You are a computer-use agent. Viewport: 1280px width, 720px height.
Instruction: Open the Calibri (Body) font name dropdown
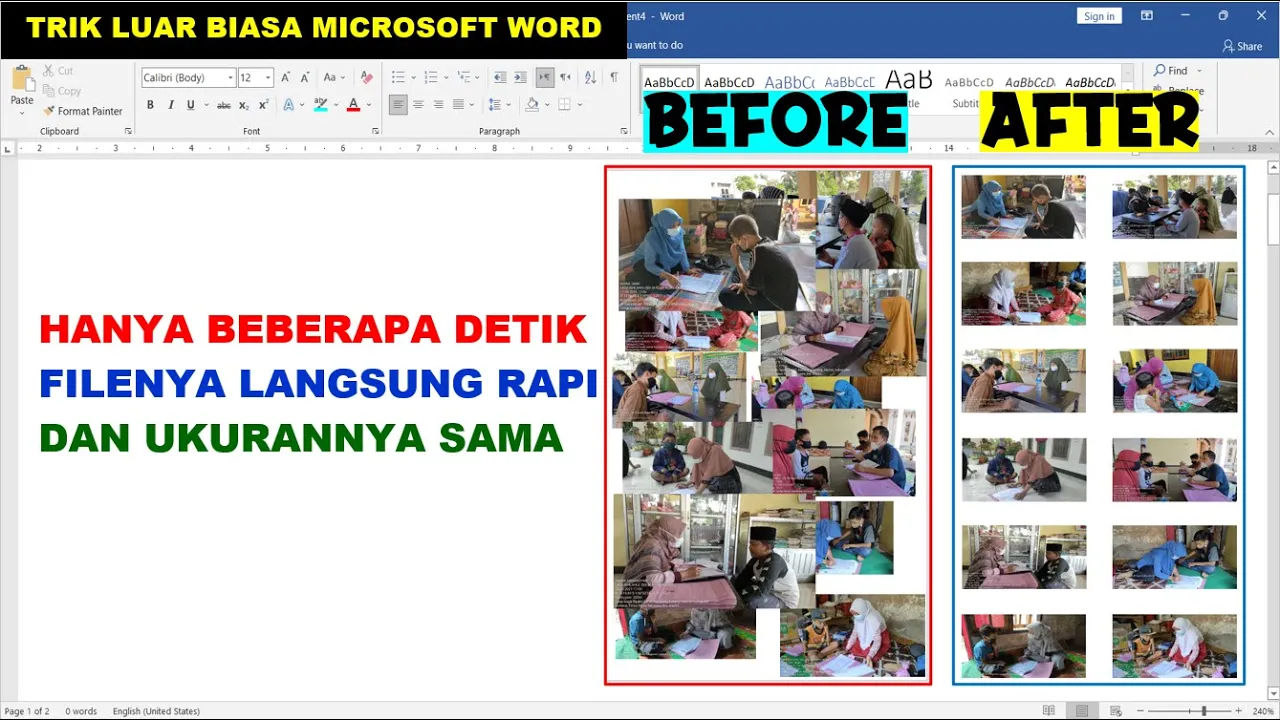click(x=230, y=78)
